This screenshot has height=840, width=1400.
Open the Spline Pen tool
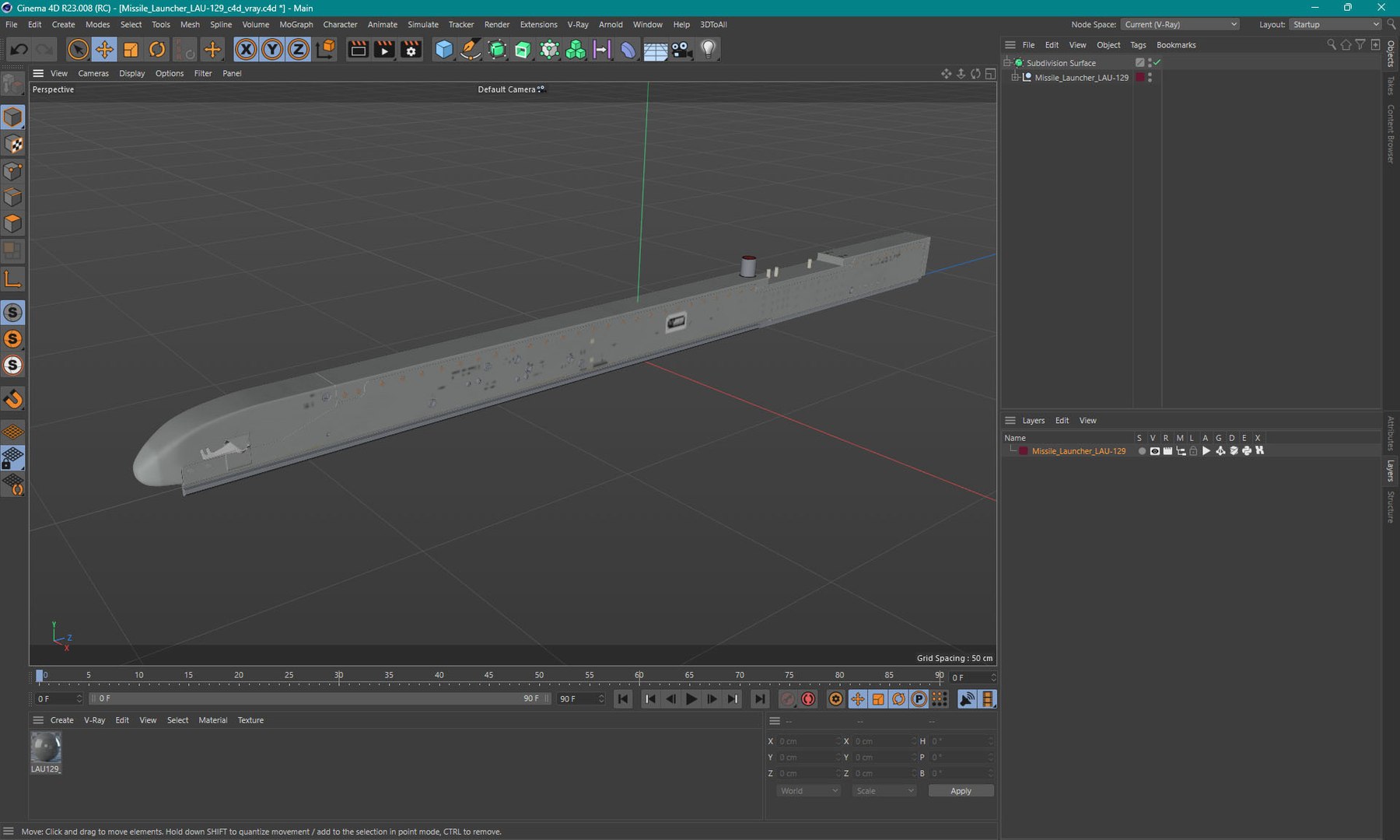[x=471, y=49]
